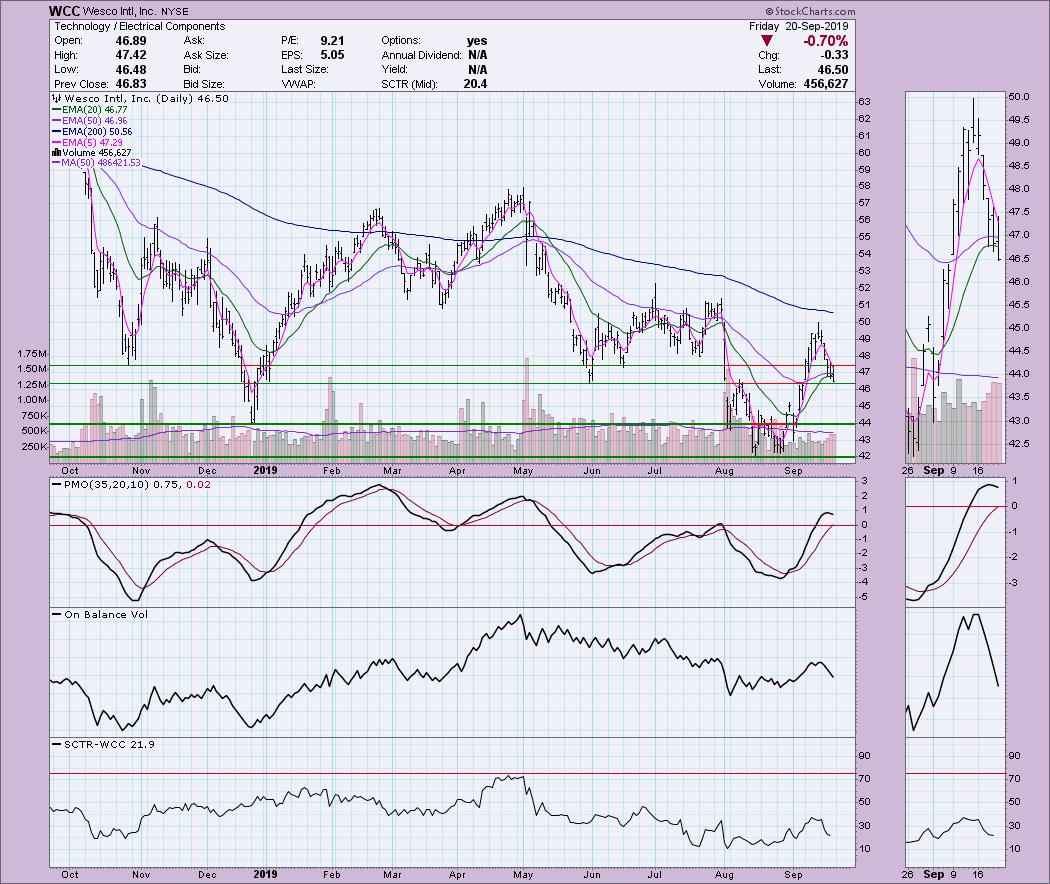
Task: Click the On Balance Vol panel label
Action: point(91,614)
